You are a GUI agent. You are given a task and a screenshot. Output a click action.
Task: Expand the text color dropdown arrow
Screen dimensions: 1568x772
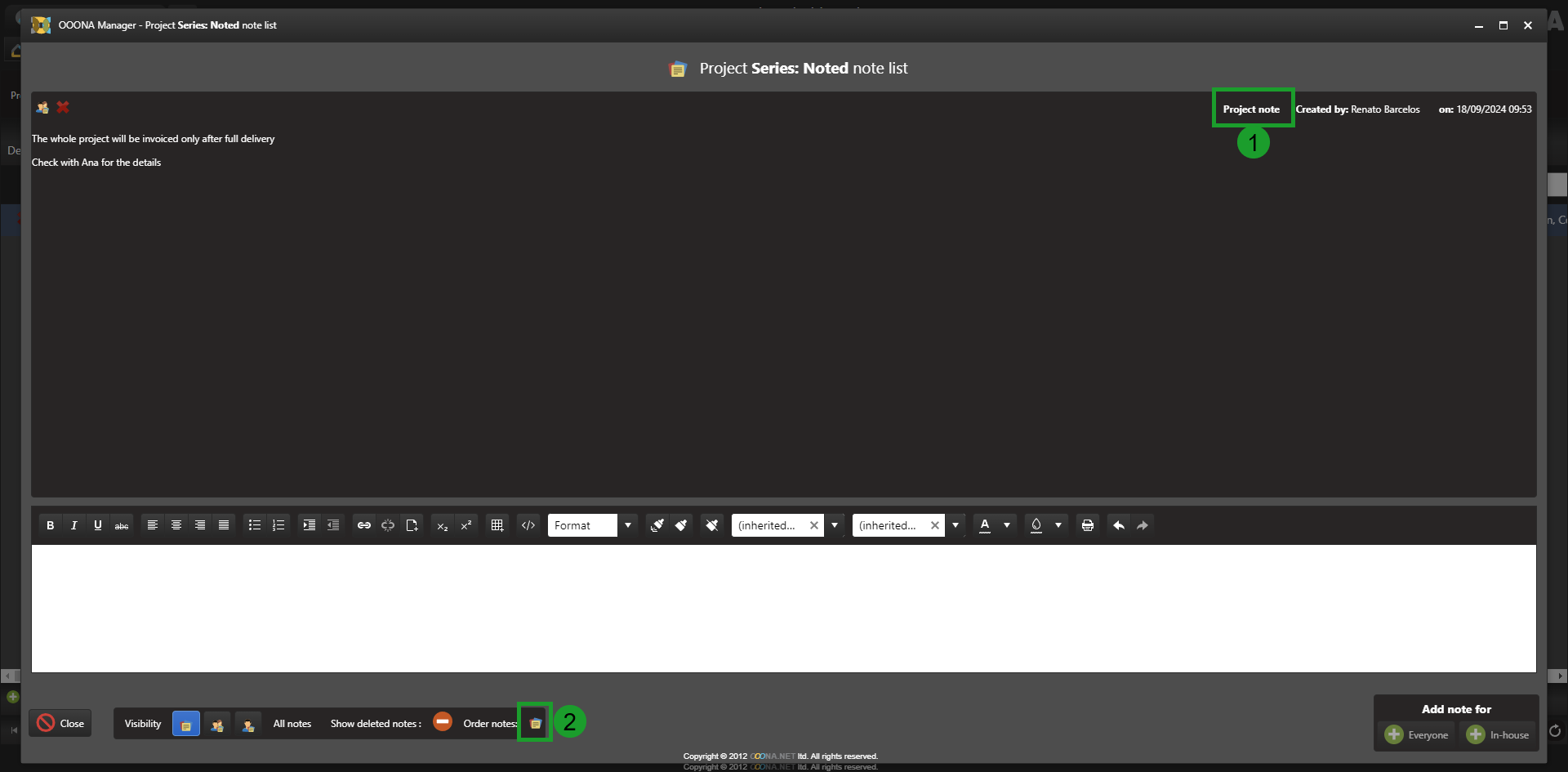(x=1007, y=525)
